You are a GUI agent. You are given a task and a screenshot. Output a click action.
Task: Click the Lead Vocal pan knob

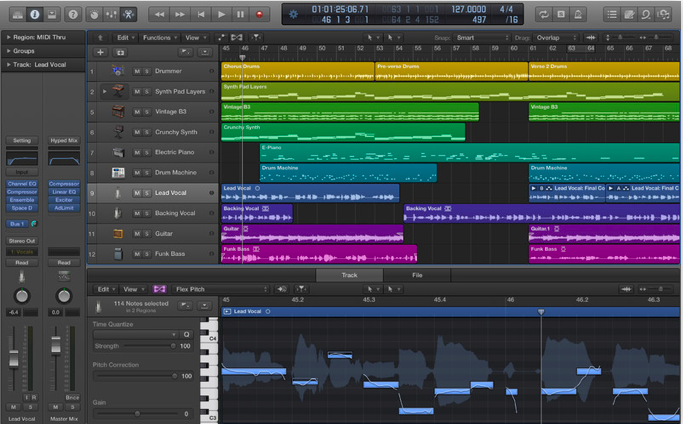coord(22,295)
